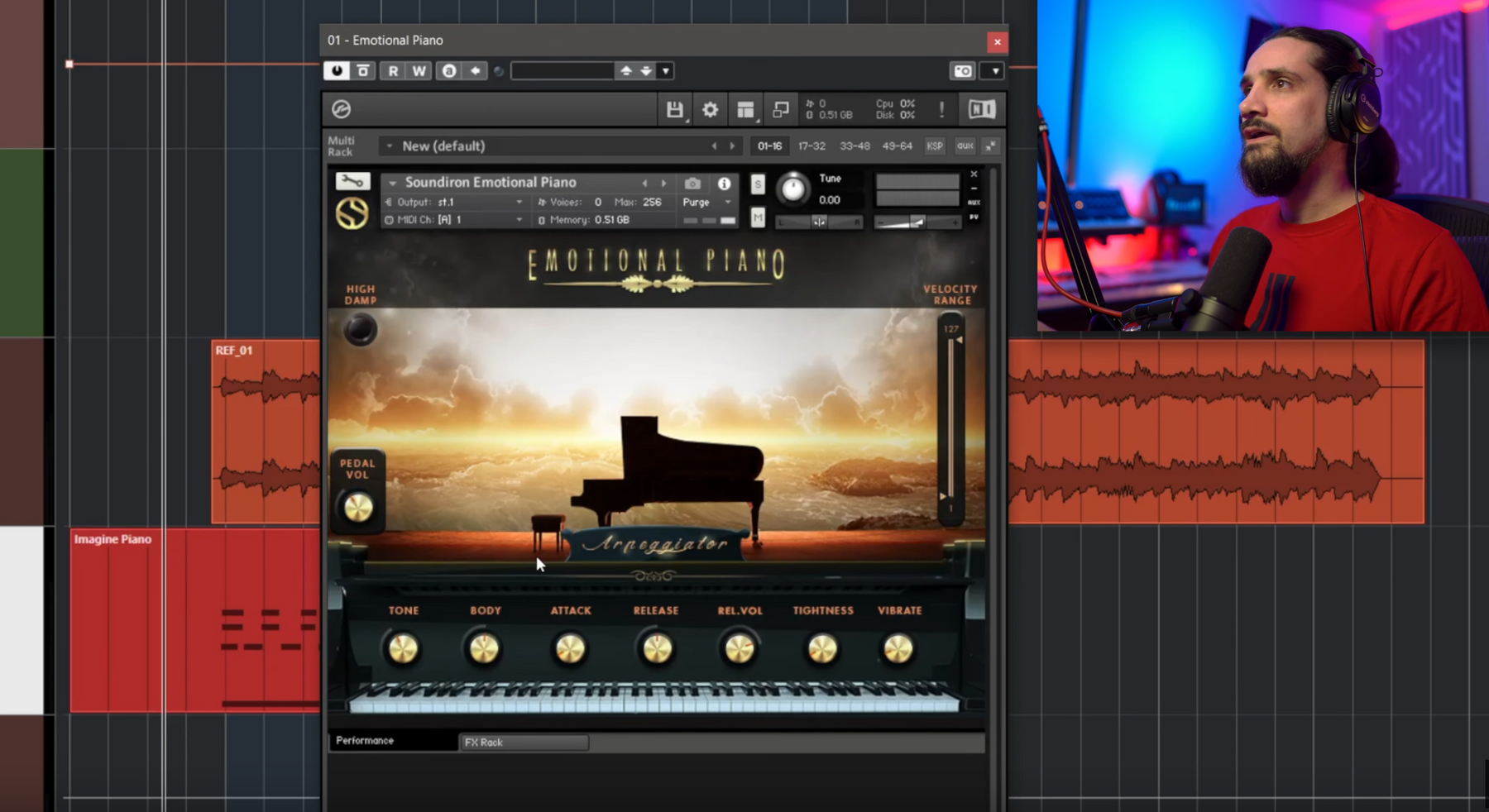Load next preset with down arrow
This screenshot has width=1489, height=812.
(x=646, y=71)
